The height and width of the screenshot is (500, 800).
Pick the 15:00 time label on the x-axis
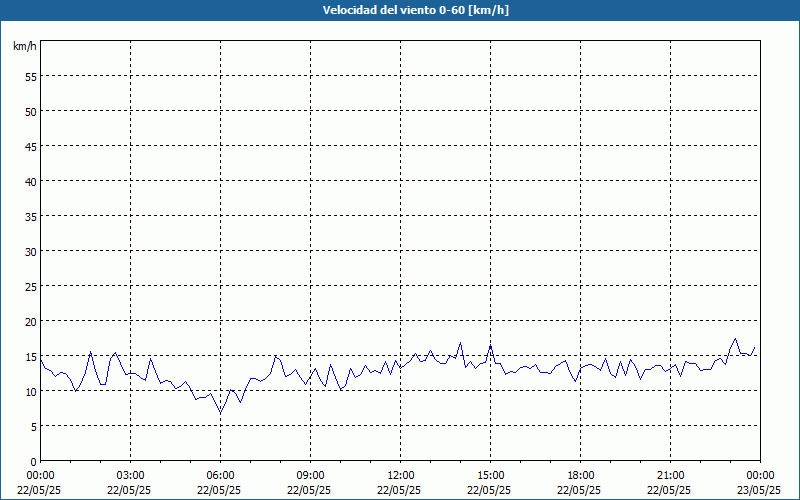point(490,474)
